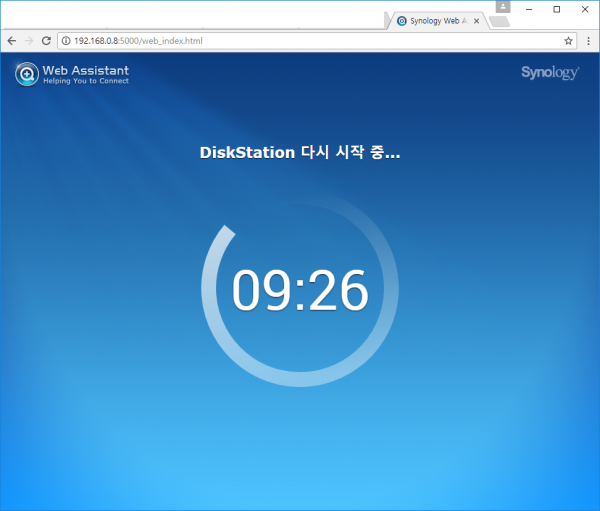The width and height of the screenshot is (600, 511).
Task: Open the Chrome three-dot menu
Action: tap(587, 41)
